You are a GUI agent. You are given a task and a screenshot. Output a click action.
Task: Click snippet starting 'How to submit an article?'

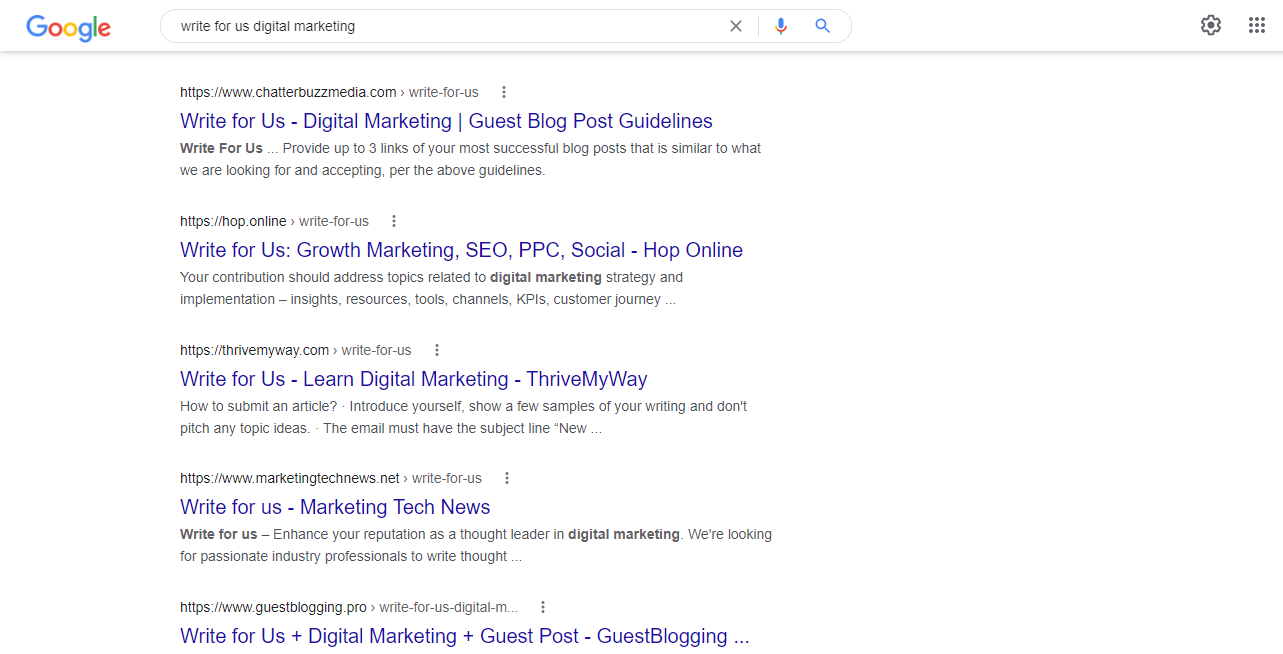[463, 417]
